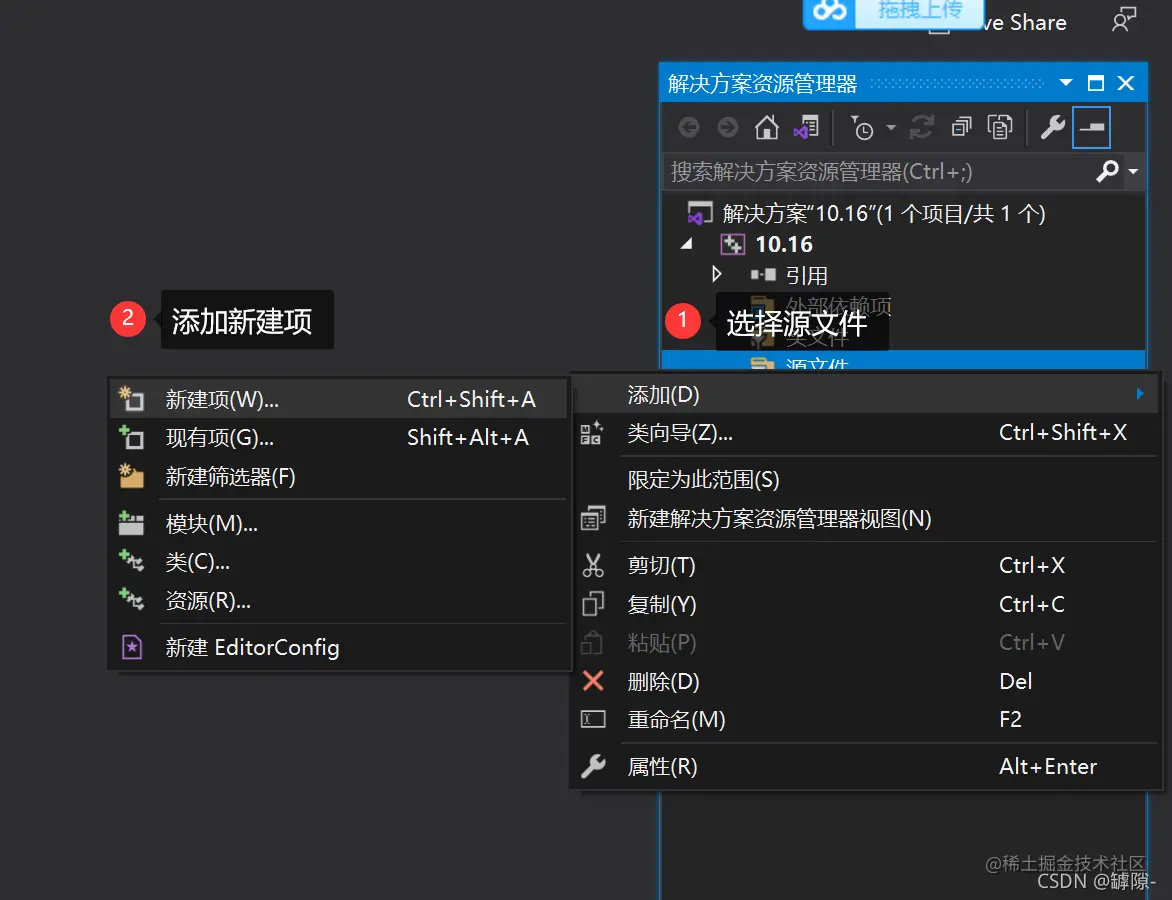The image size is (1172, 900).
Task: Click the Back navigation arrow in Solution Explorer
Action: [688, 128]
